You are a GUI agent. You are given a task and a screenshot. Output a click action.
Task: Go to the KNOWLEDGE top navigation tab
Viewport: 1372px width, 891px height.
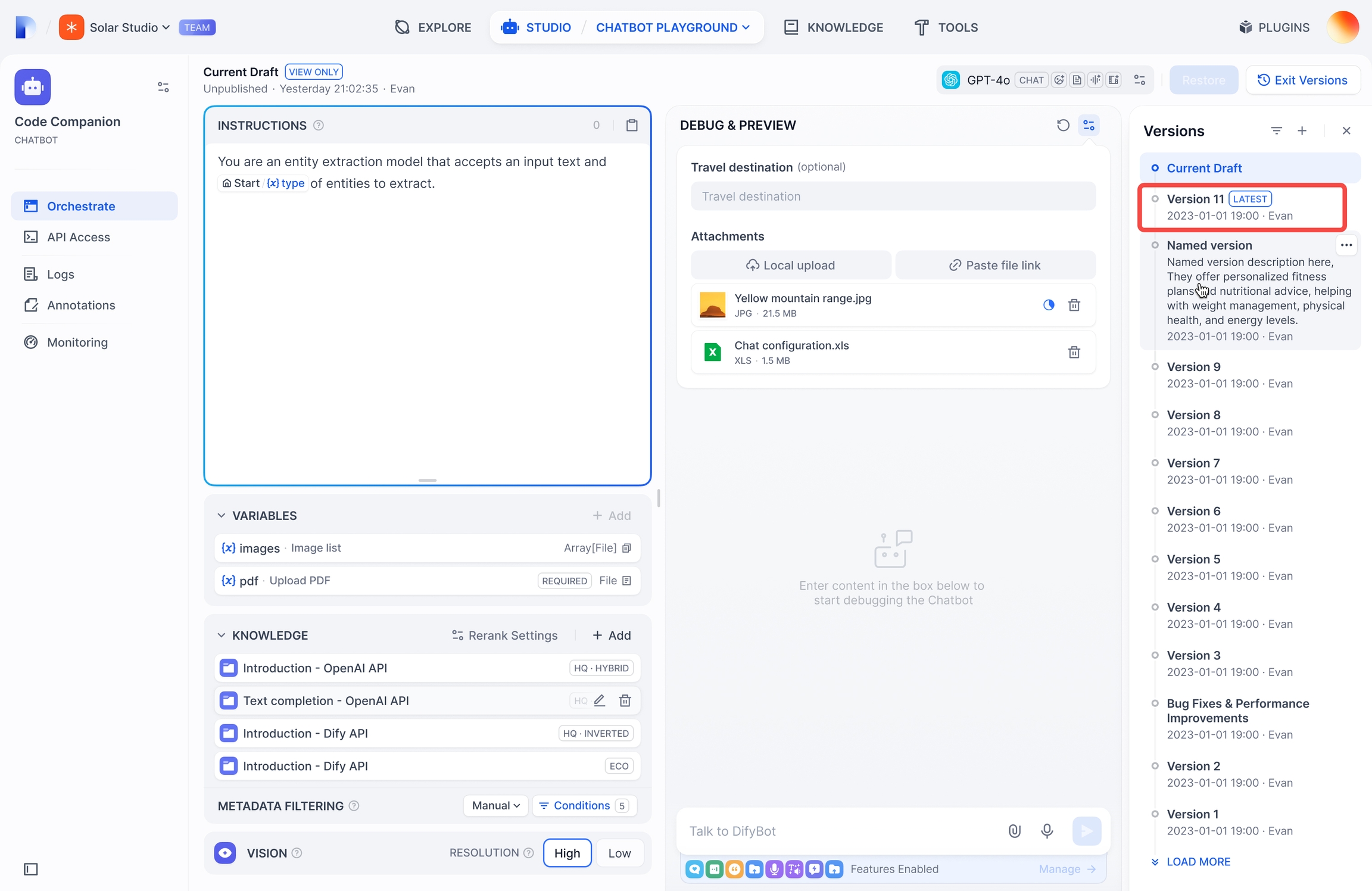point(833,27)
